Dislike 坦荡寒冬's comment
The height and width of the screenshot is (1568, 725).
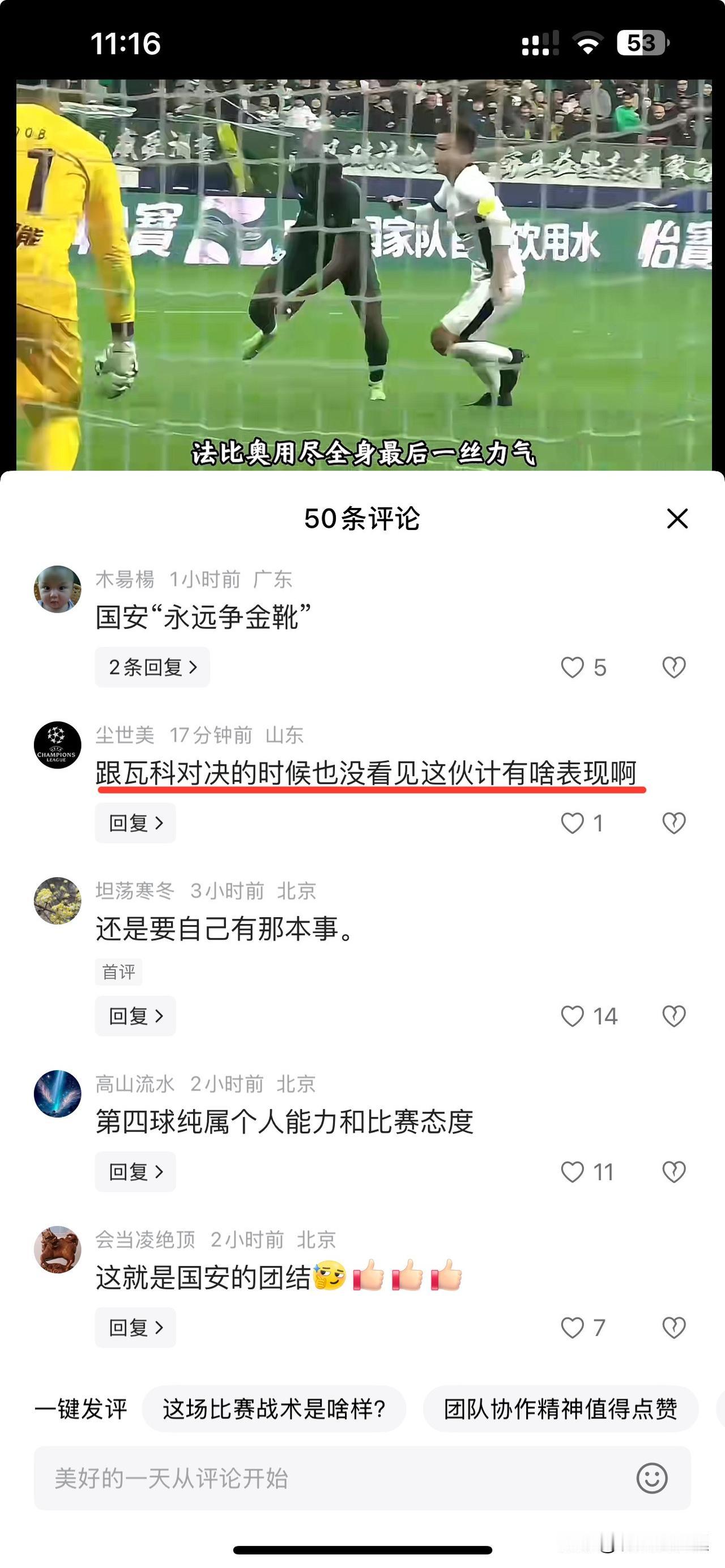pos(674,1016)
